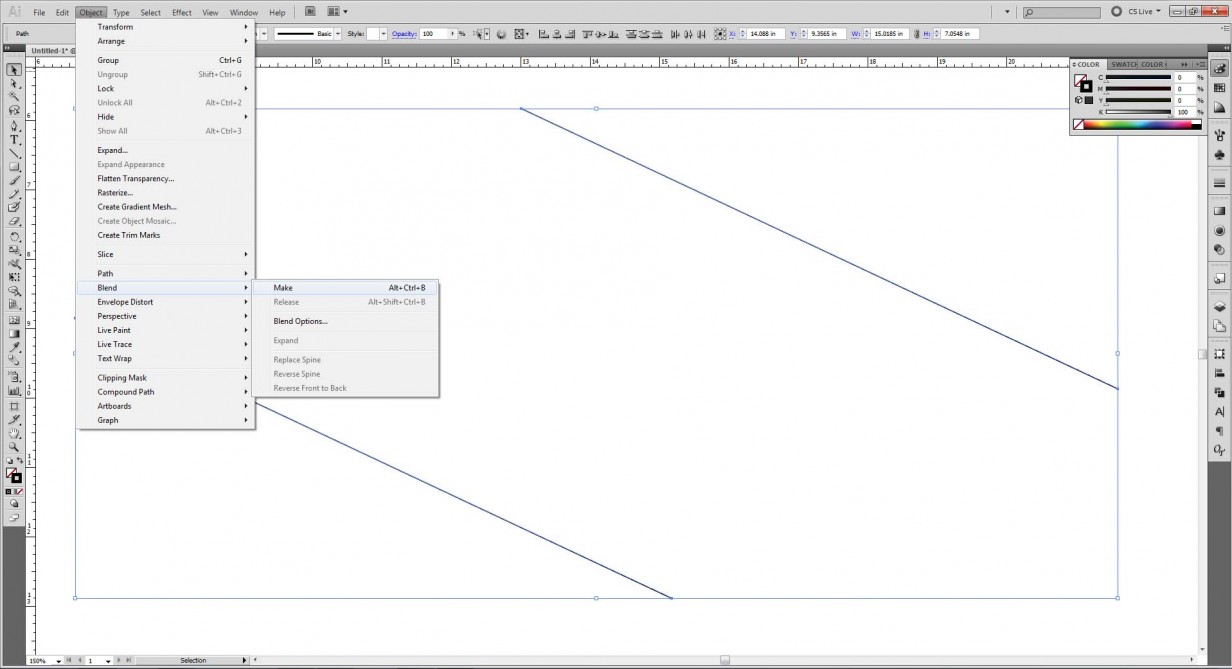Expand the Envelope Distort submenu

pyautogui.click(x=124, y=301)
